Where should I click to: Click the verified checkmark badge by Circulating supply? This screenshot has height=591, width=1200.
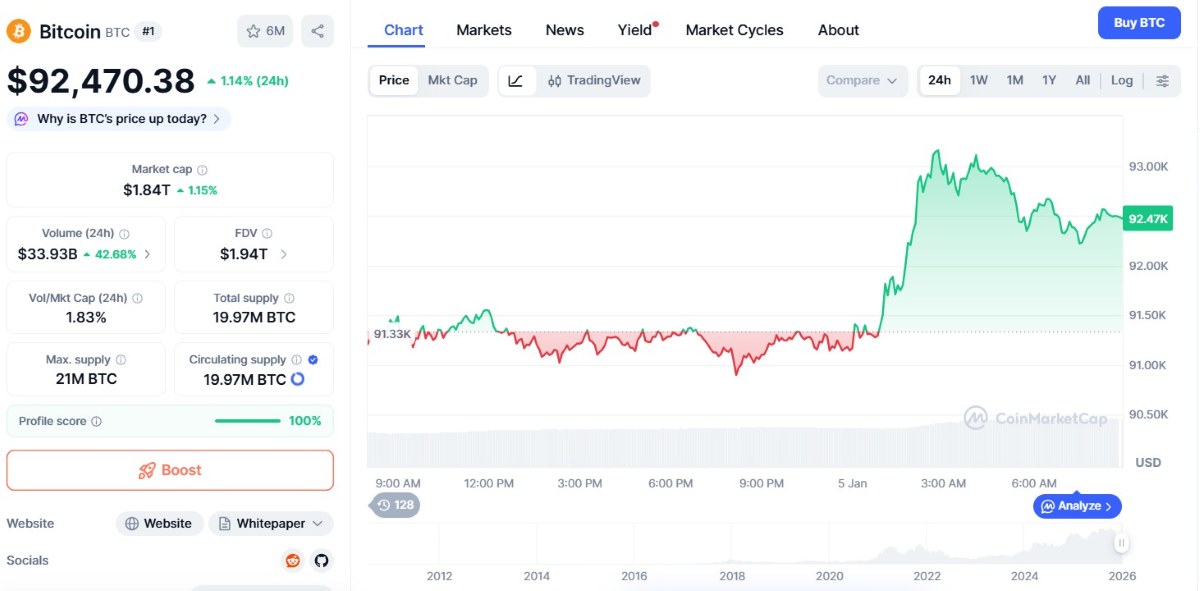pyautogui.click(x=313, y=360)
